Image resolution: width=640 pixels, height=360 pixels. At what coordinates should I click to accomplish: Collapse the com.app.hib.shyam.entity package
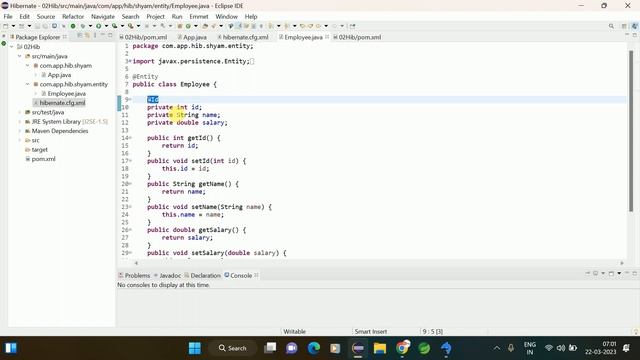(27, 84)
